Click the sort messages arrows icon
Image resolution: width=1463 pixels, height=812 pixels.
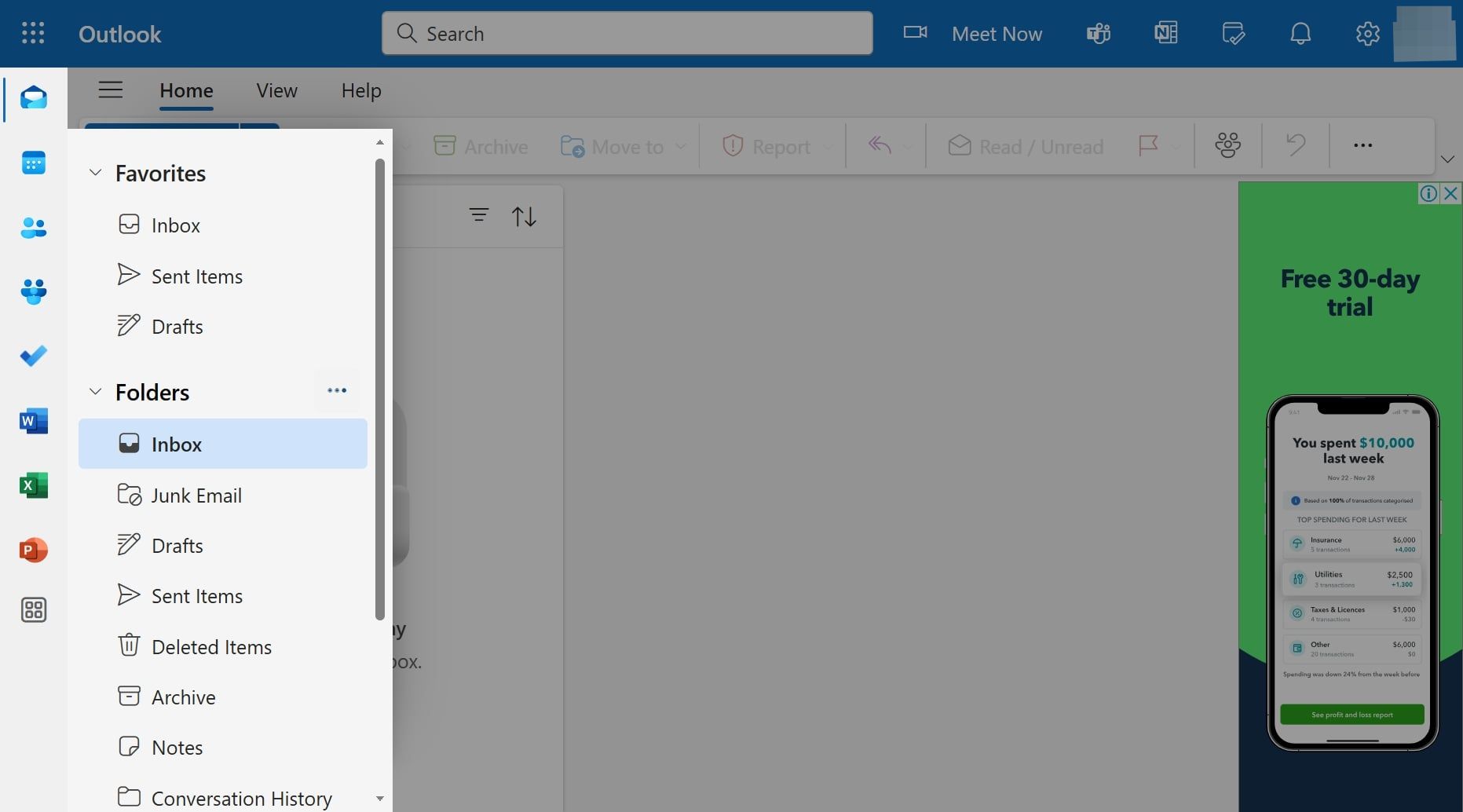point(524,216)
